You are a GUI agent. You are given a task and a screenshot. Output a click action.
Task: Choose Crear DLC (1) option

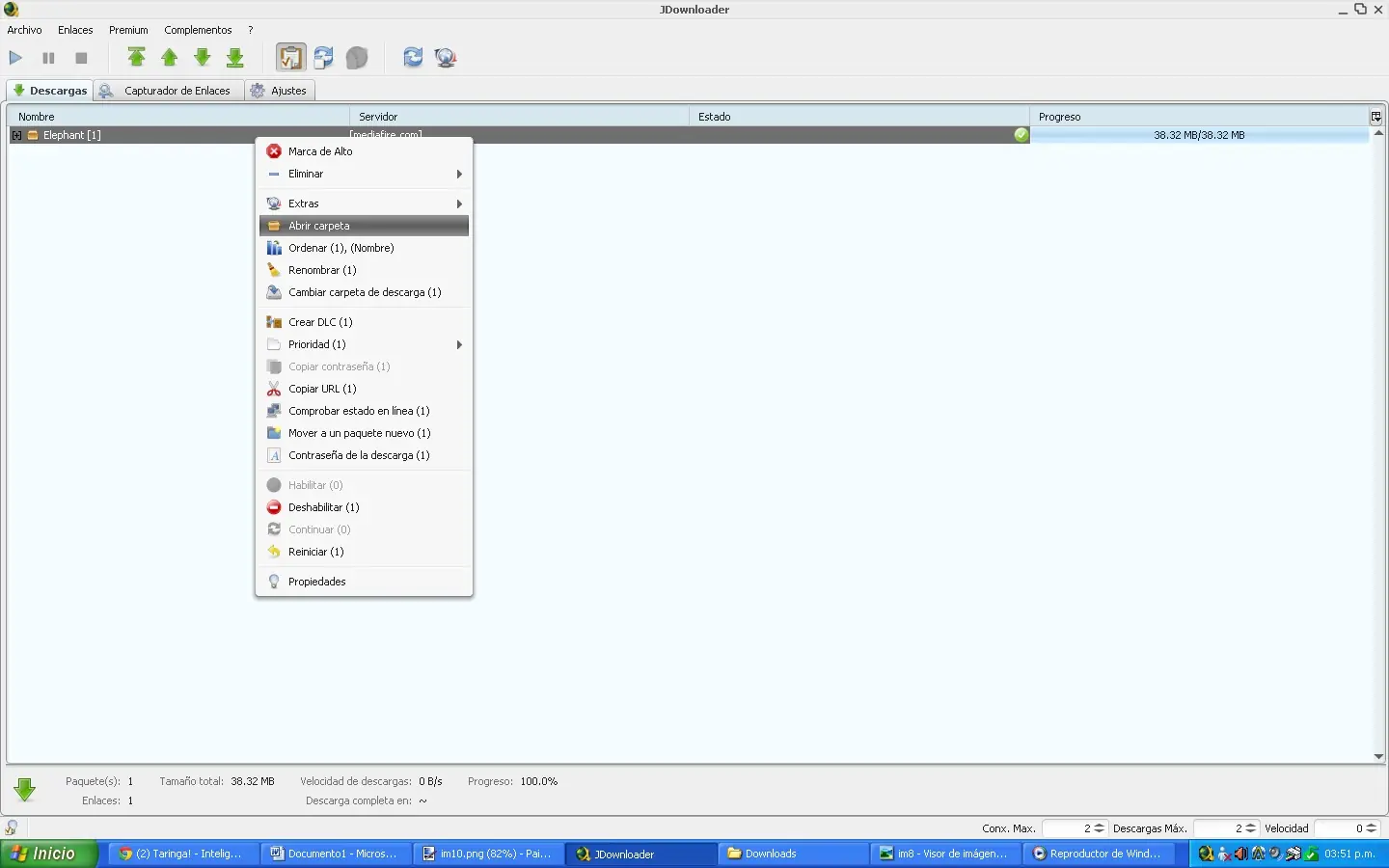coord(365,322)
